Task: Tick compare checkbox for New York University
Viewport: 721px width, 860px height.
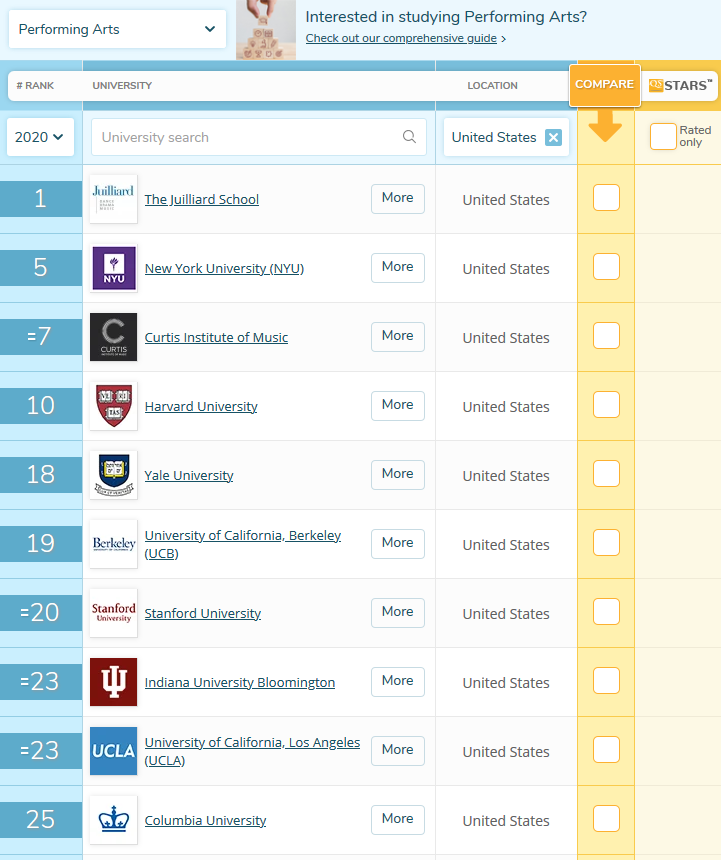Action: [x=606, y=267]
